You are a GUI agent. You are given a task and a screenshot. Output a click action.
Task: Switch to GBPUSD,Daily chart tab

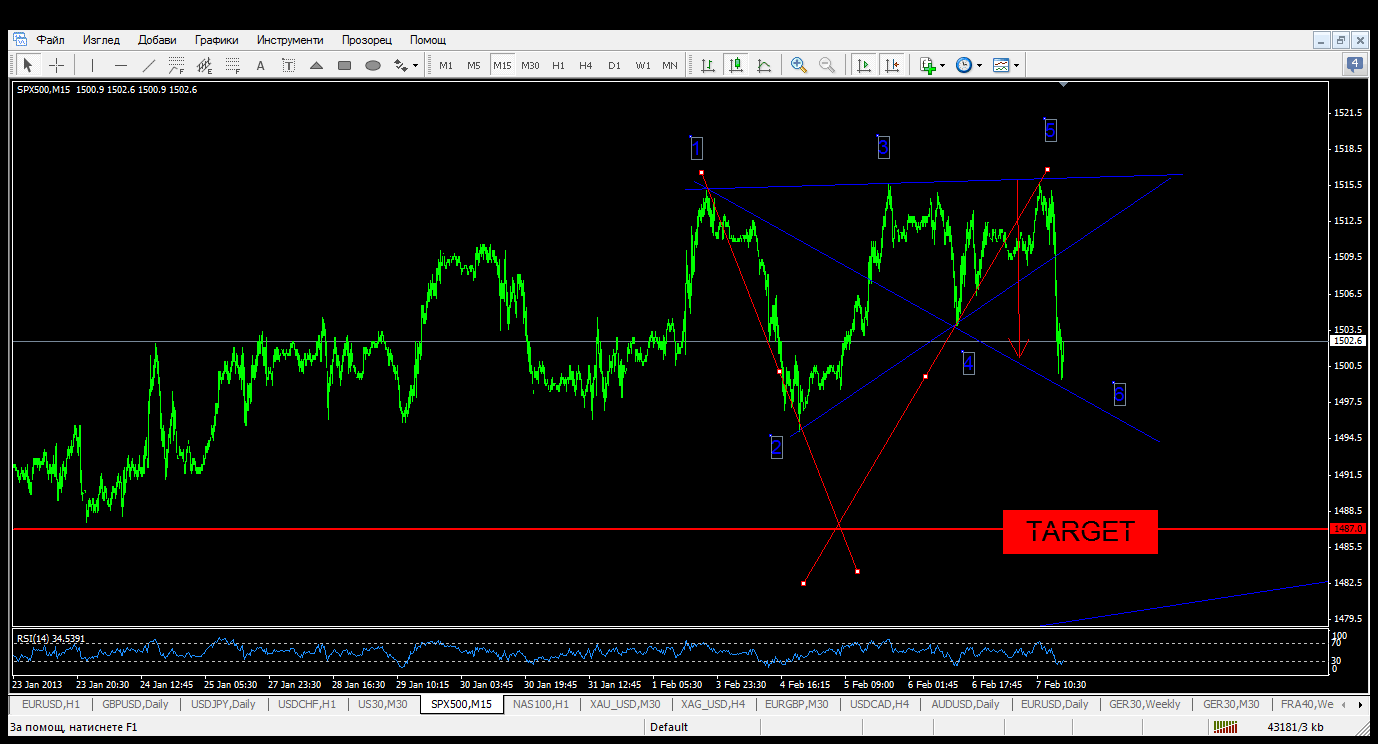click(x=135, y=704)
